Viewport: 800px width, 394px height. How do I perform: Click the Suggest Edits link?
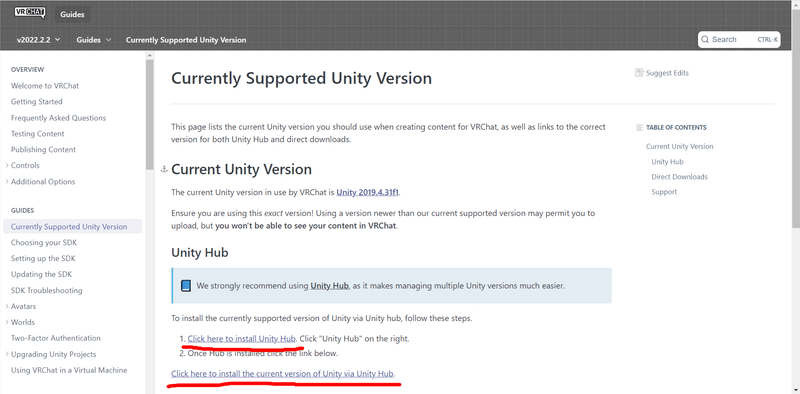[662, 73]
